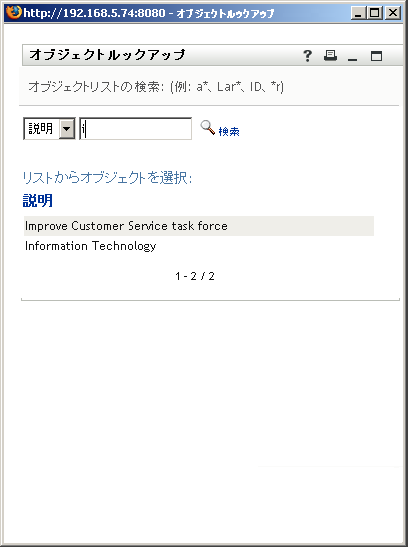The height and width of the screenshot is (547, 408).
Task: Click the 1 - 2 / 2 pagination text
Action: (x=195, y=276)
